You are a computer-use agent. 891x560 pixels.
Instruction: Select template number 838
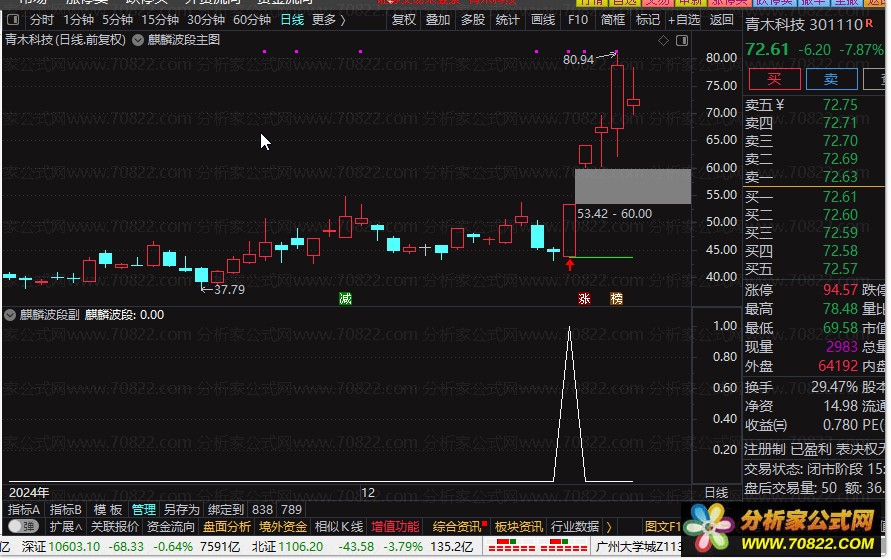point(263,509)
